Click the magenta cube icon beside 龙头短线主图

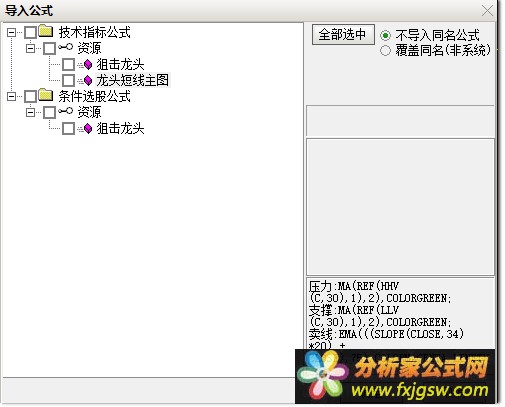[x=88, y=80]
